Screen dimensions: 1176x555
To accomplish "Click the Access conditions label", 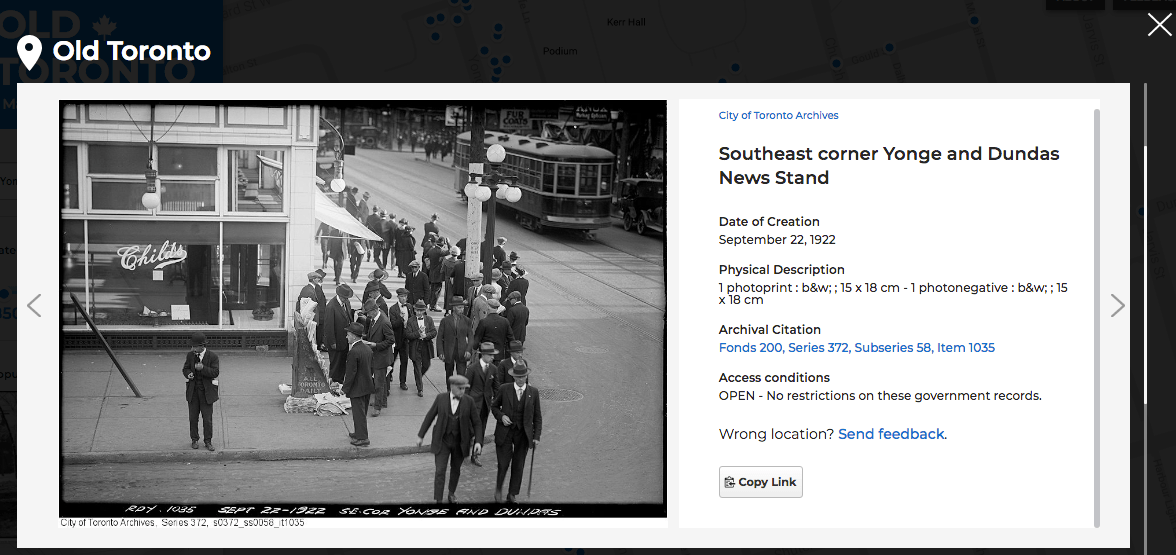I will click(774, 378).
